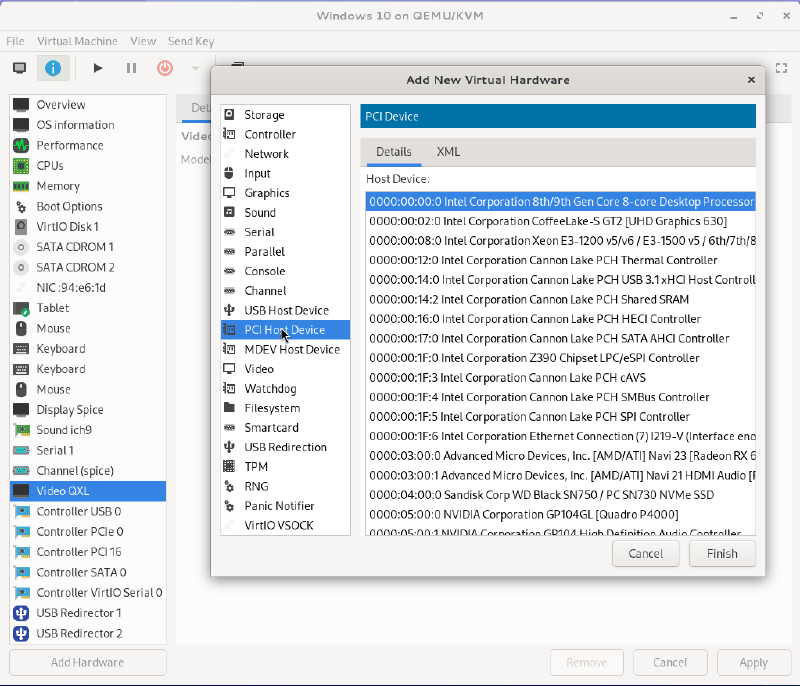Open Performance in hardware sidebar

click(88, 145)
